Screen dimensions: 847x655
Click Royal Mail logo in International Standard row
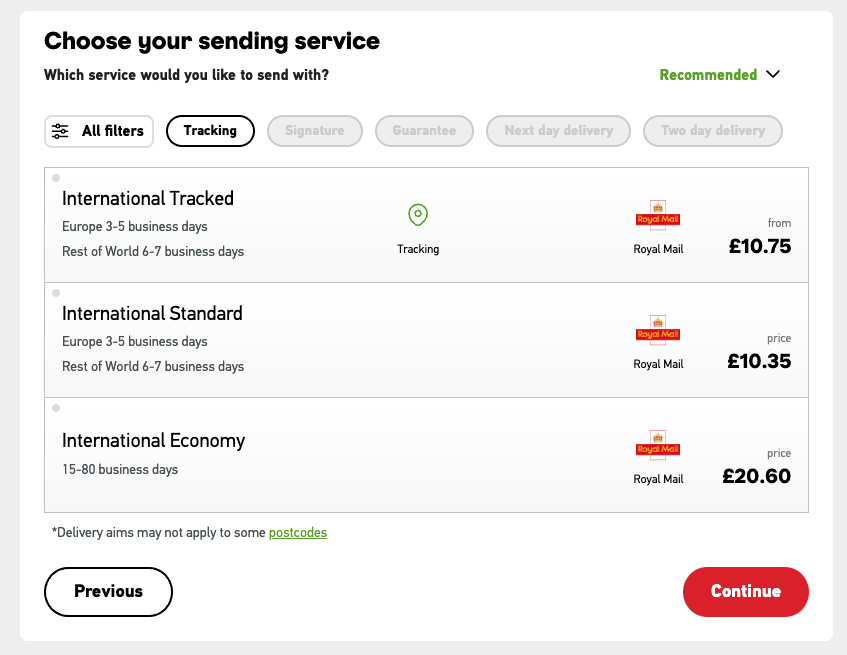tap(658, 331)
